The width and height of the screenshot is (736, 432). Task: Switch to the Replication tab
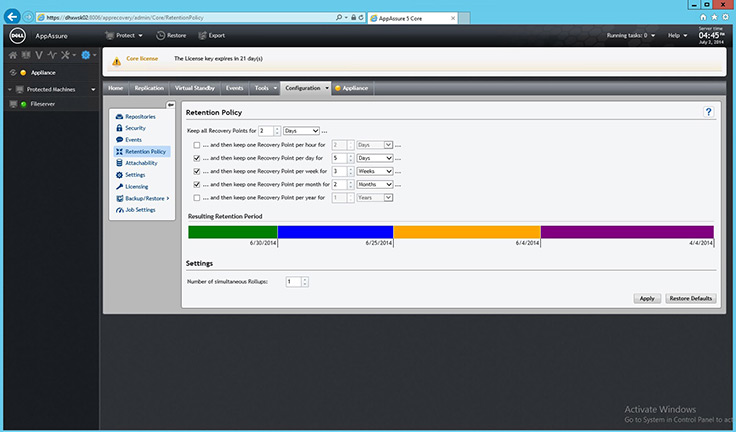coord(149,88)
